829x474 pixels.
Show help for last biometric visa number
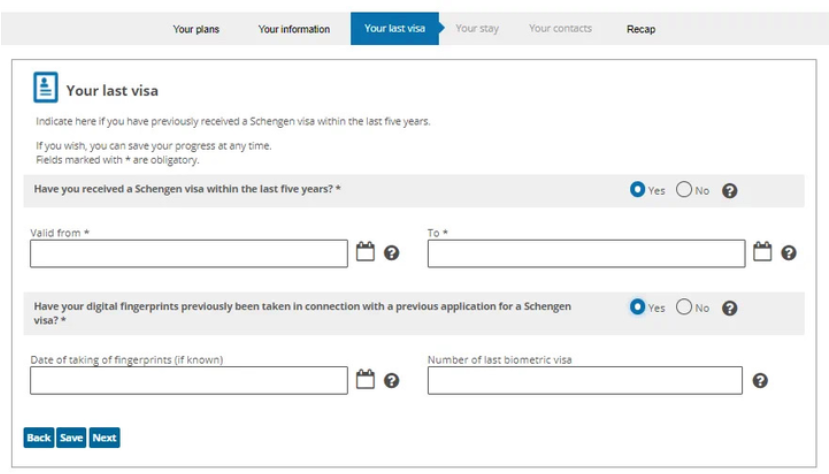point(760,380)
